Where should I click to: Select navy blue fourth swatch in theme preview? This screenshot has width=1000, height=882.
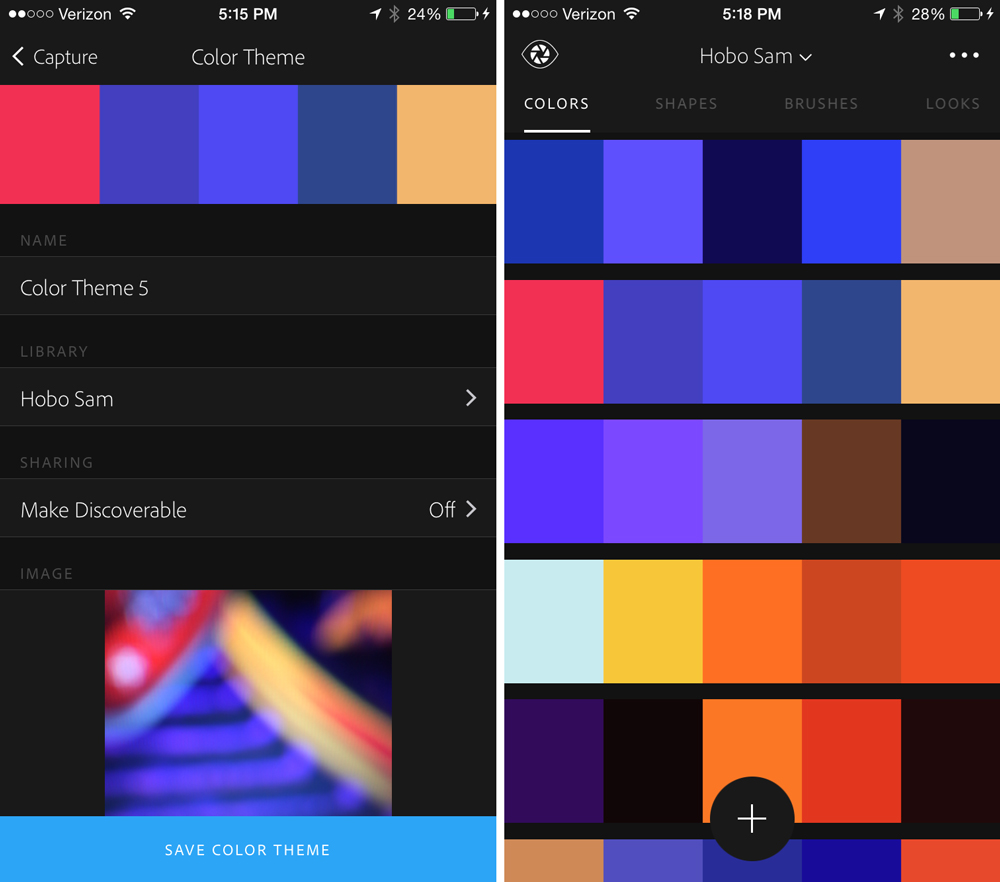point(347,144)
